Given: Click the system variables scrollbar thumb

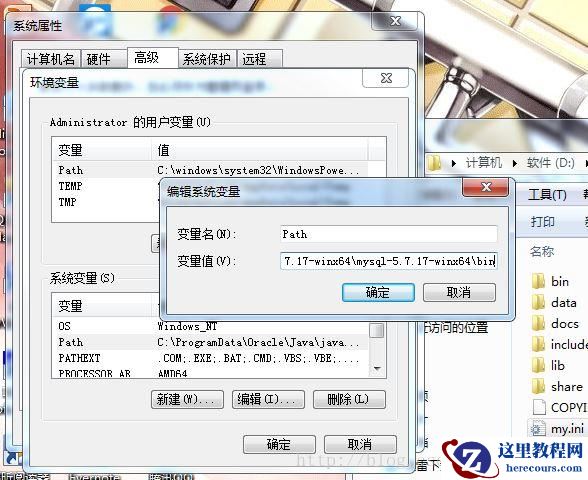Looking at the screenshot, I should (x=377, y=331).
